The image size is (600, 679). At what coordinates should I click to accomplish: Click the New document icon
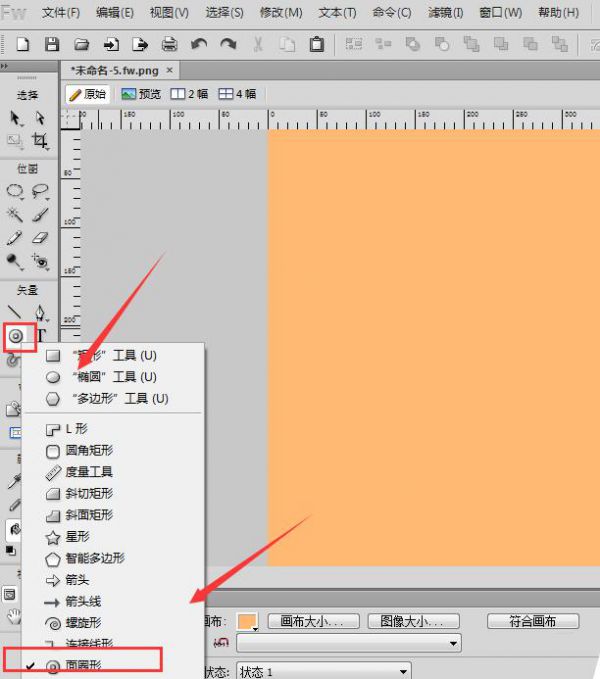pos(23,44)
